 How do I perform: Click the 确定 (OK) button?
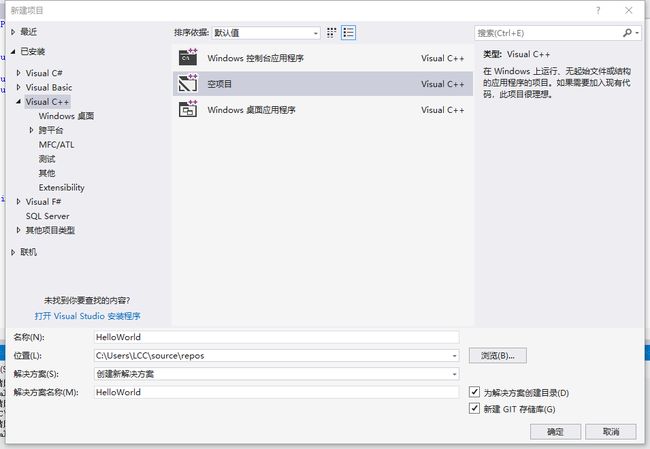[555, 432]
